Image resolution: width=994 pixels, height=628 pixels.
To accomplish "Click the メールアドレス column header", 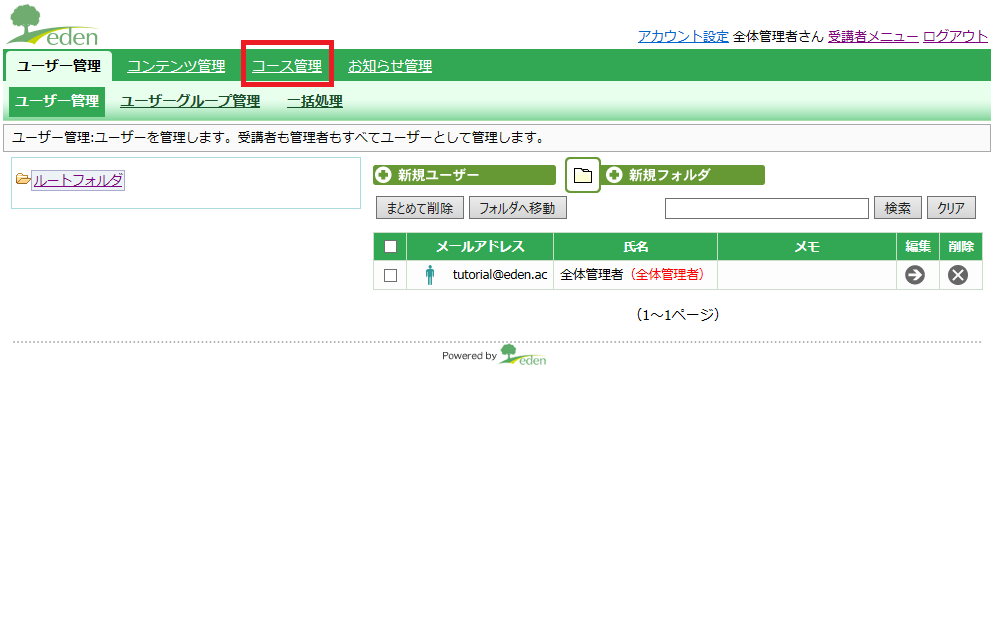I will coord(480,247).
